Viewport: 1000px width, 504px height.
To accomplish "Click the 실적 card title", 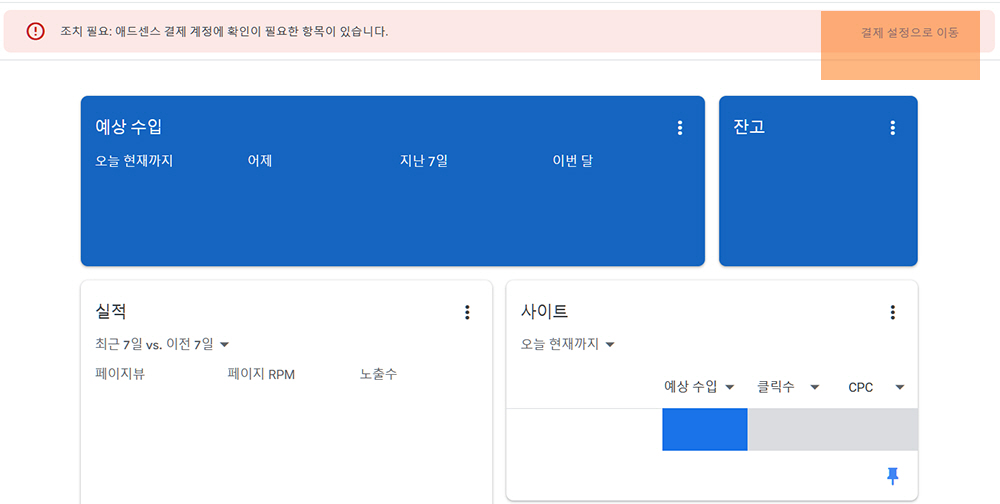I will (110, 311).
